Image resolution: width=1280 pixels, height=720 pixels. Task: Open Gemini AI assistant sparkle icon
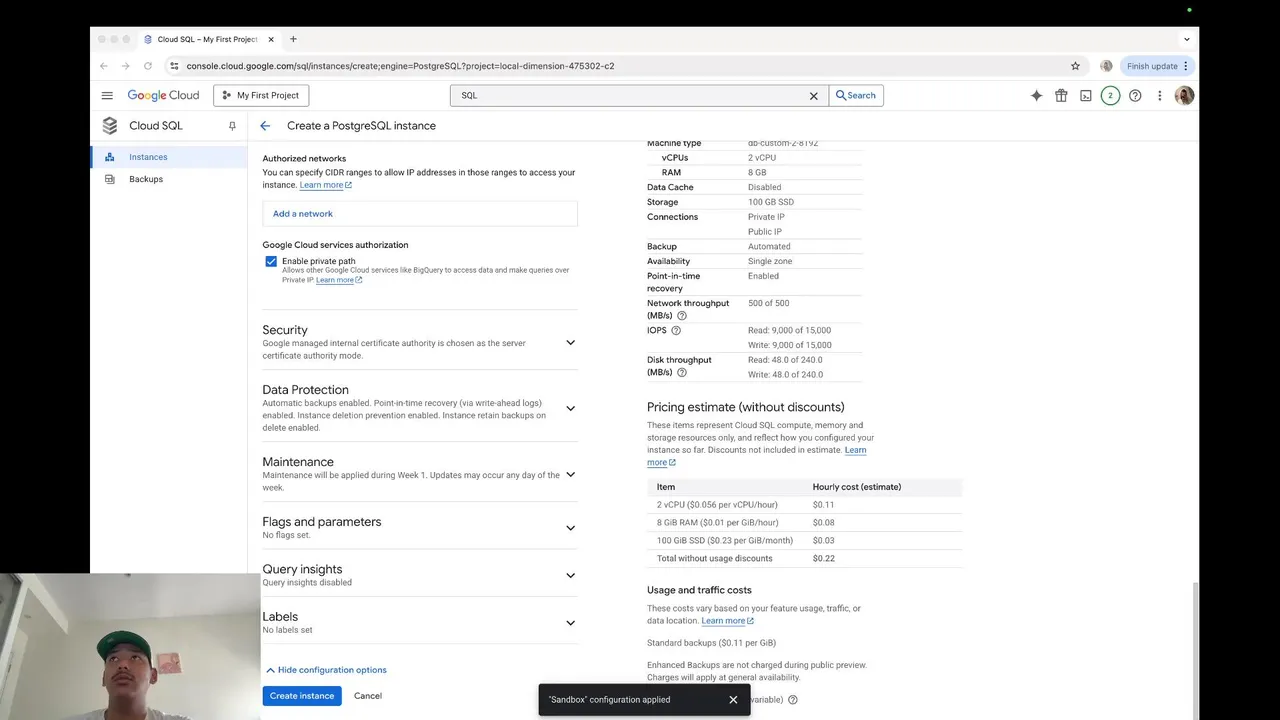[1036, 96]
